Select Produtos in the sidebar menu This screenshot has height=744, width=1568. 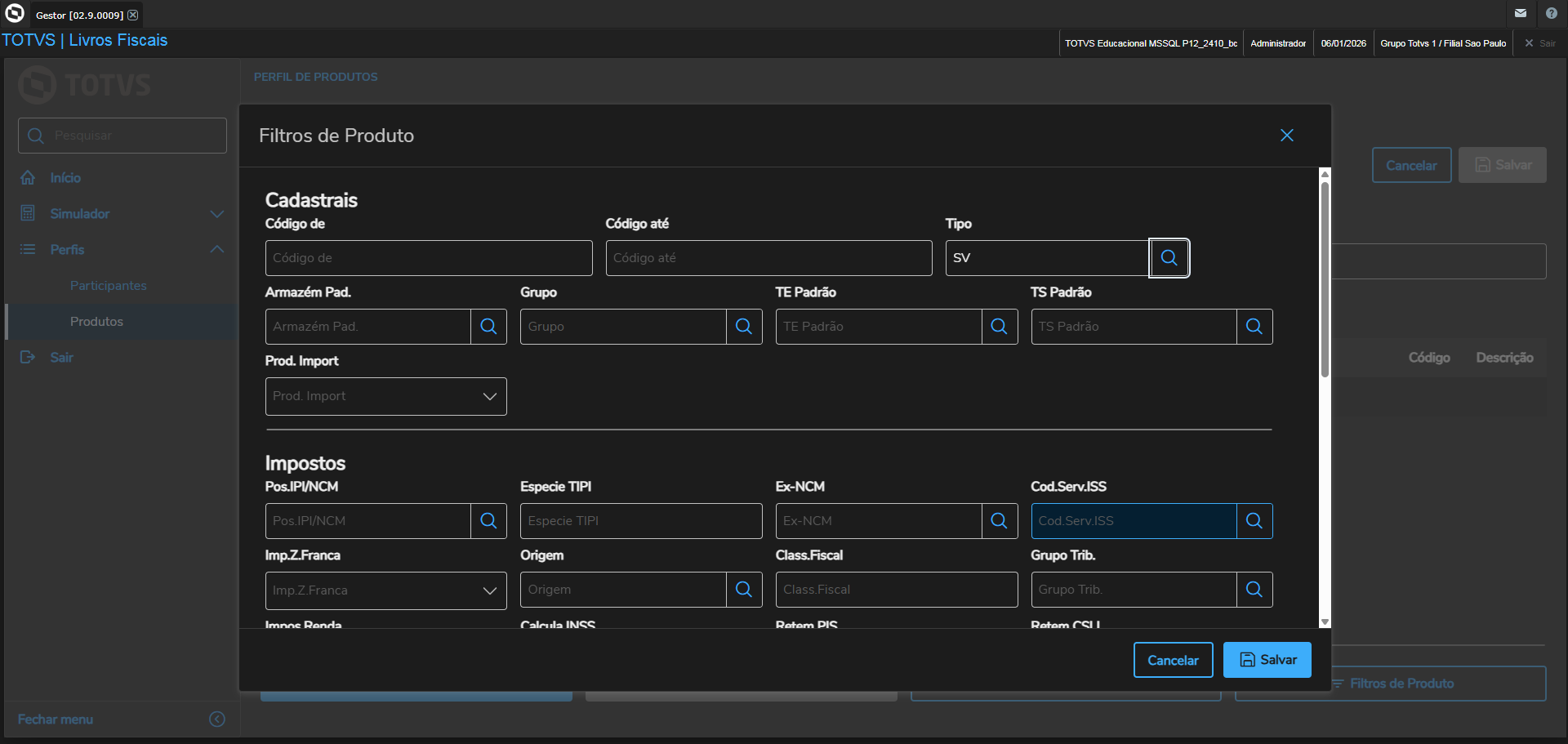coord(96,322)
